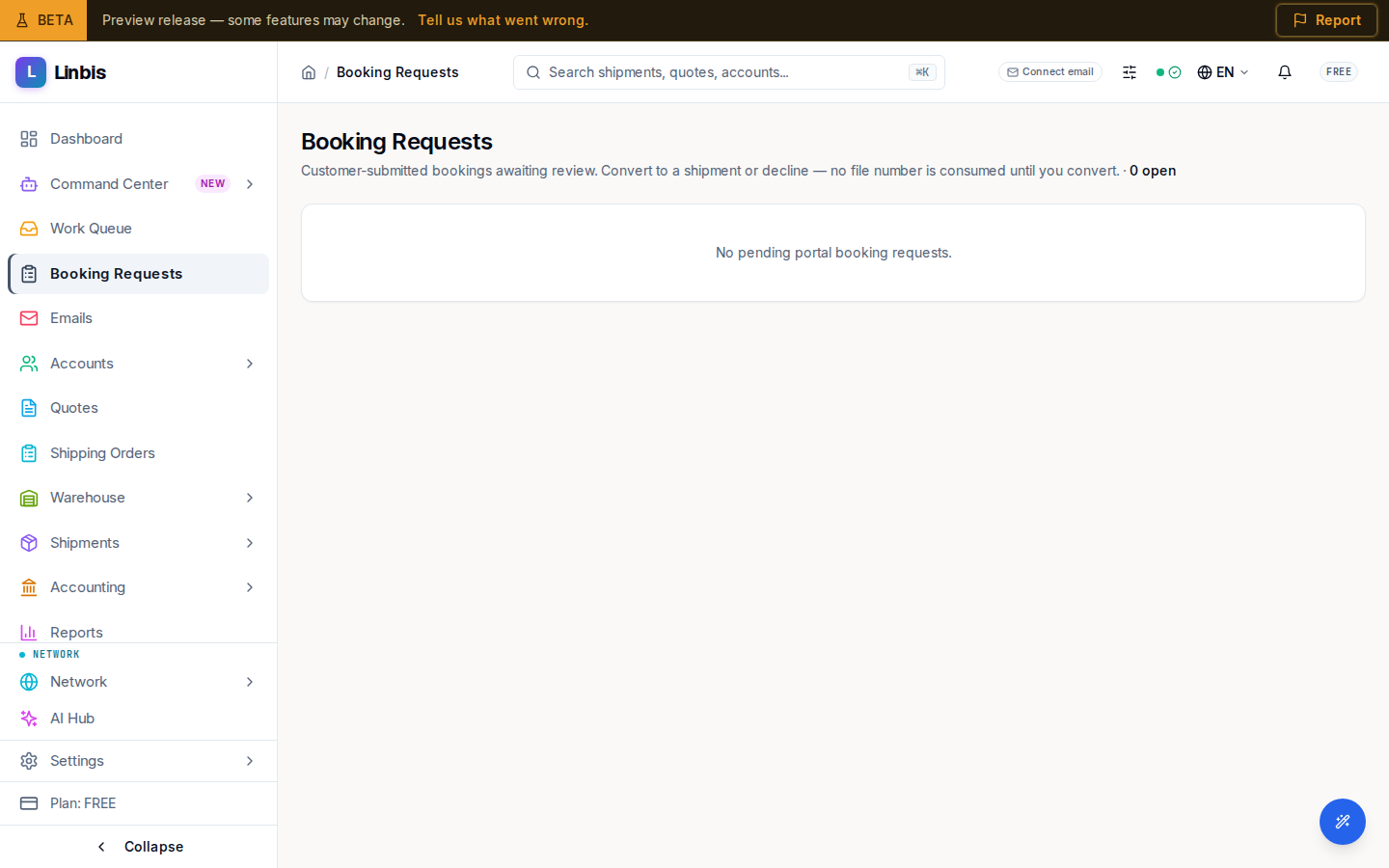Click the Dashboard grid icon
Image resolution: width=1389 pixels, height=868 pixels.
coord(29,139)
